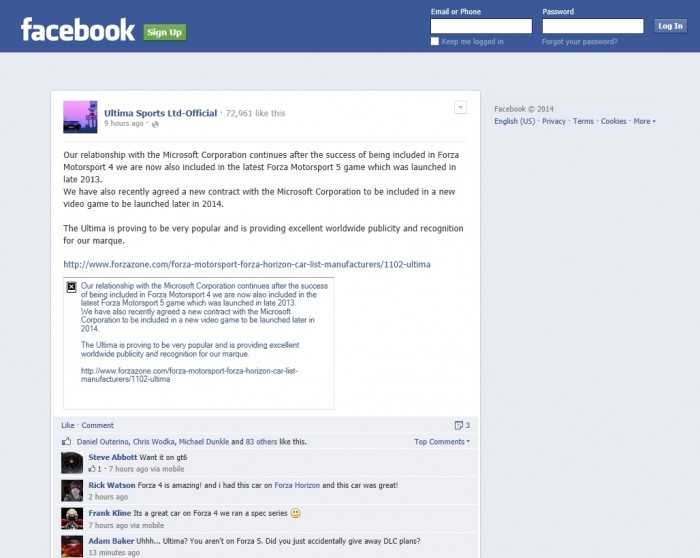
Task: Click the Log In button
Action: [x=670, y=26]
